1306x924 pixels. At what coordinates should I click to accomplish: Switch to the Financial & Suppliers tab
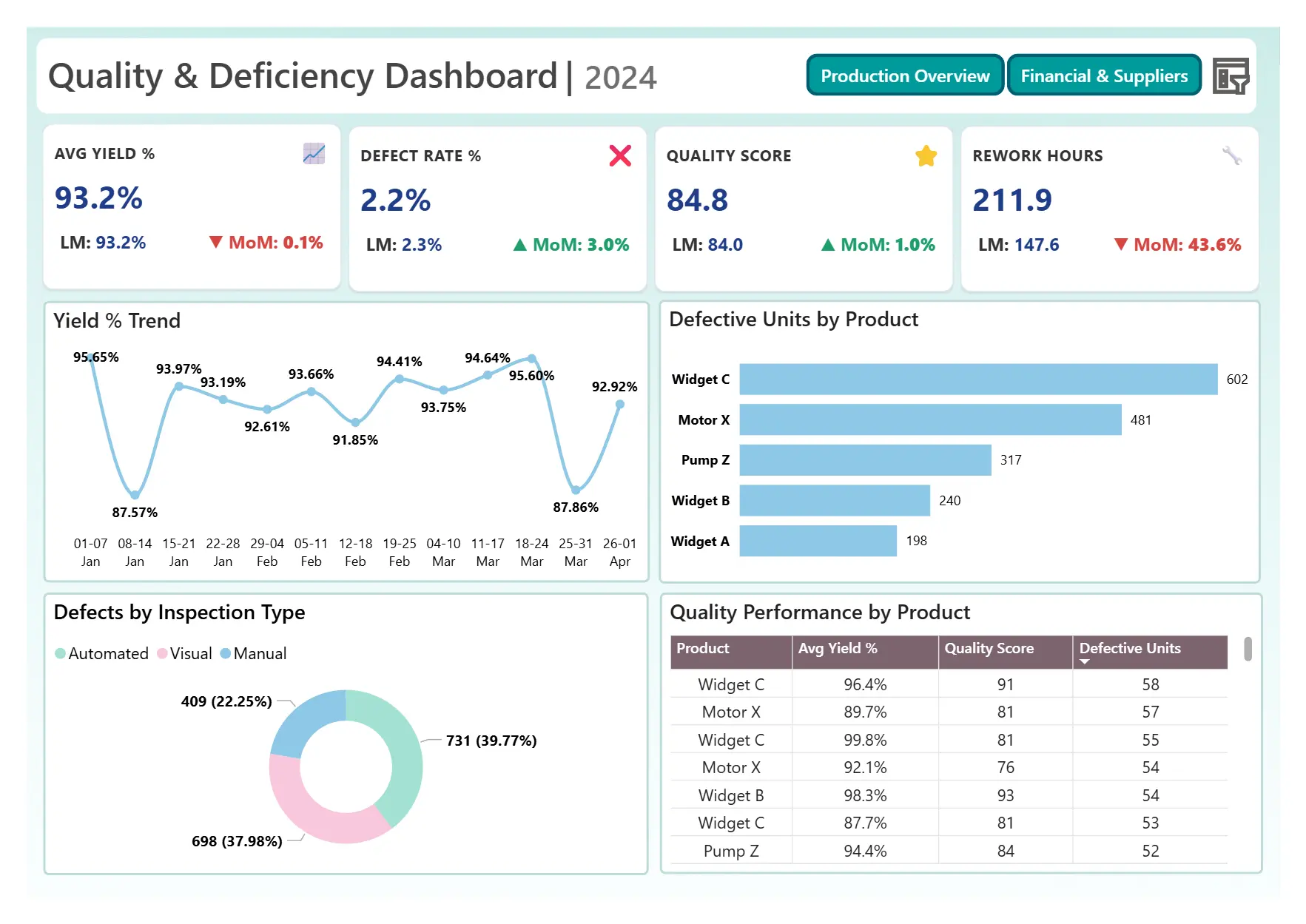(1104, 75)
